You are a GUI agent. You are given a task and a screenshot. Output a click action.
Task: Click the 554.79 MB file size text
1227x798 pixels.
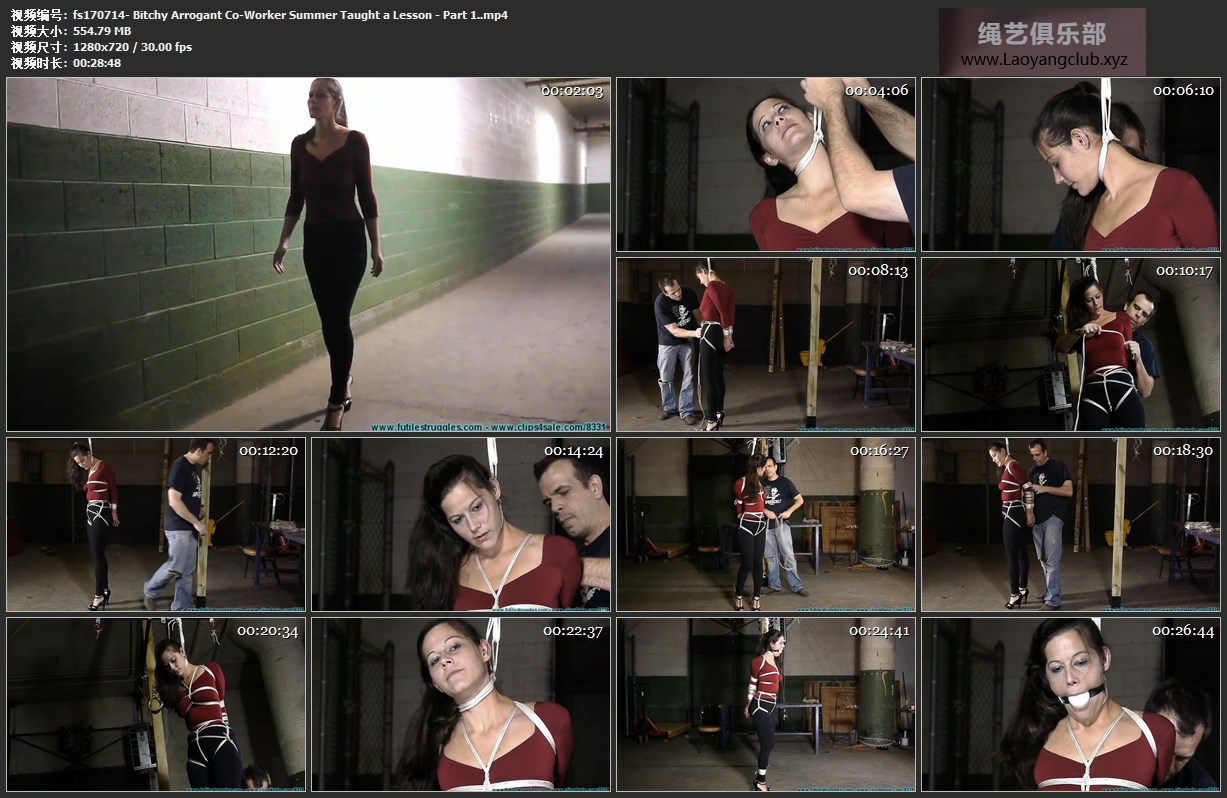(102, 31)
